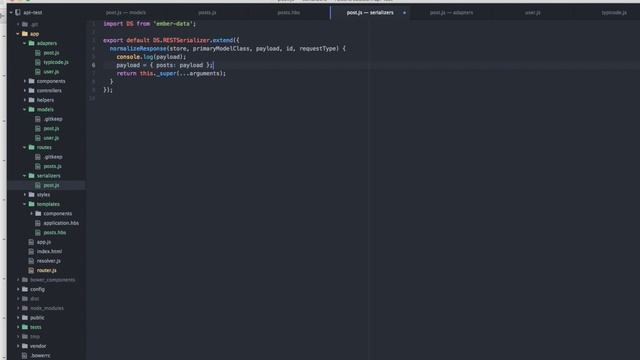Screen dimensions: 640x360
Task: Switch to the posts.hbs tab
Action: click(x=289, y=13)
